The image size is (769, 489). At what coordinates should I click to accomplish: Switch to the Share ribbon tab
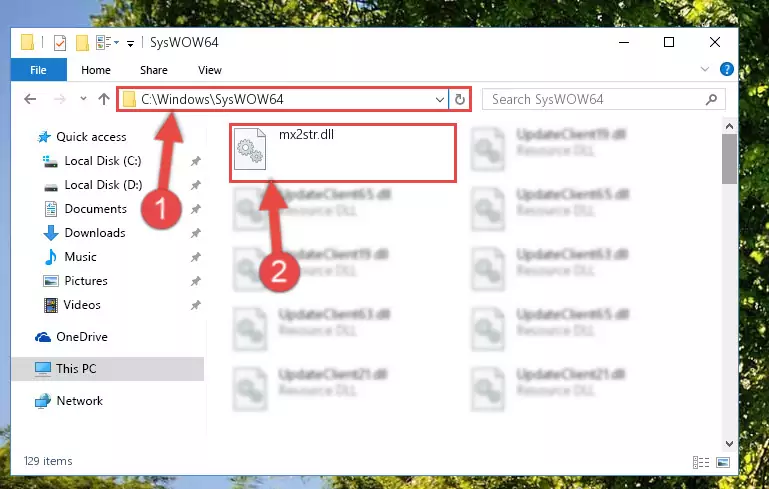point(154,70)
